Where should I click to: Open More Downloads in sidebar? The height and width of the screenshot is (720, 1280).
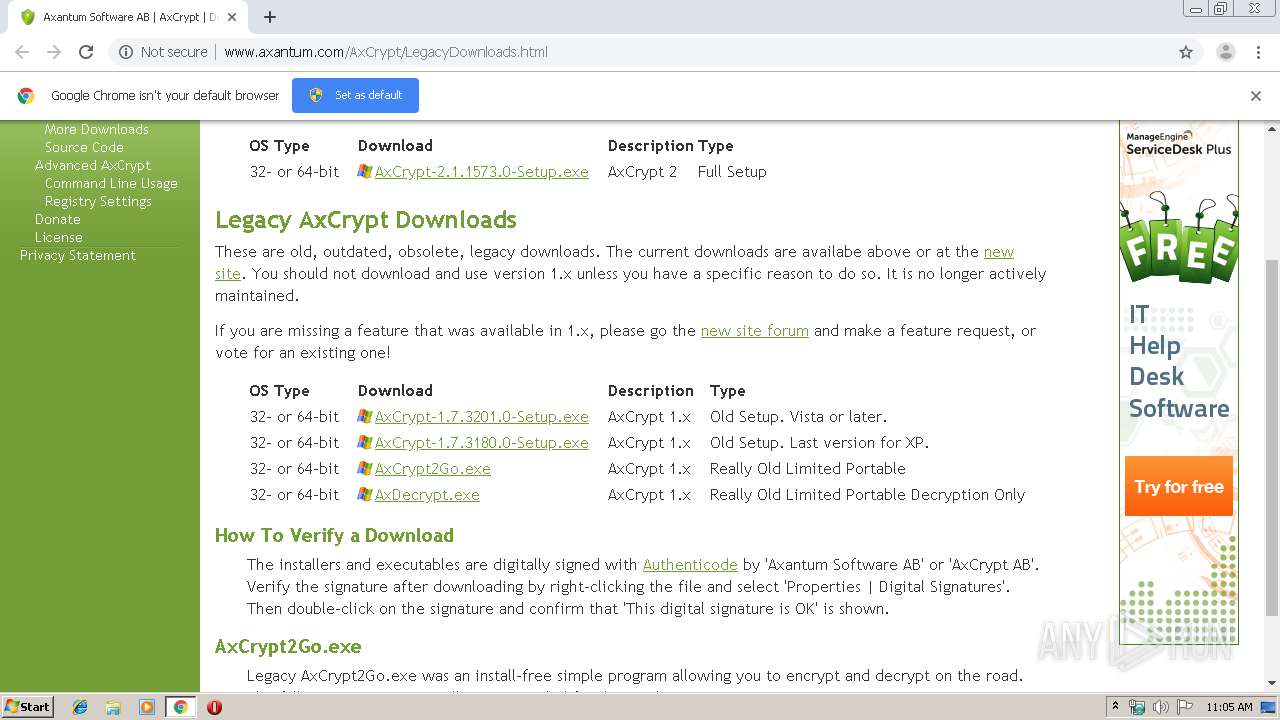click(x=96, y=130)
